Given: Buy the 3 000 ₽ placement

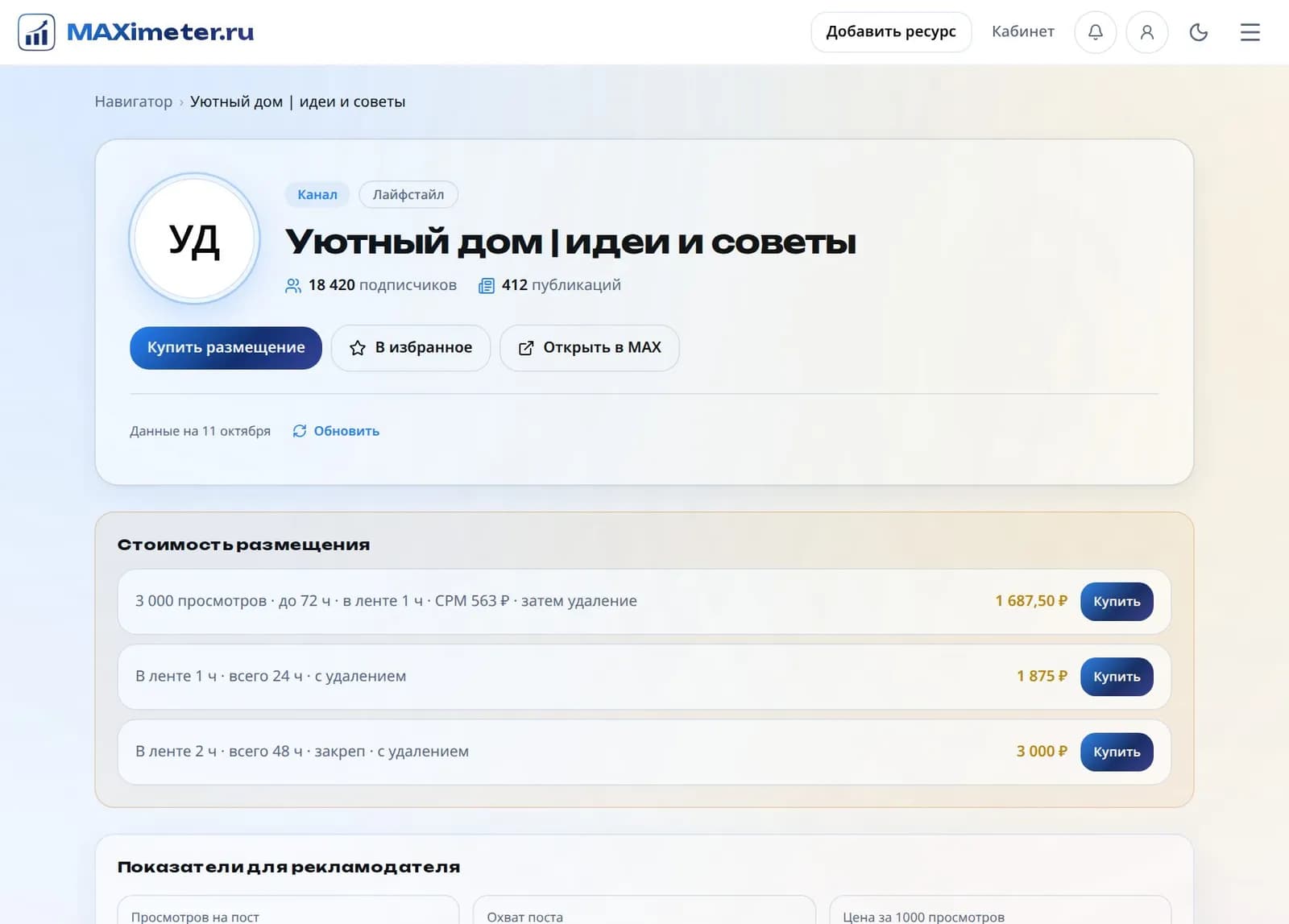Looking at the screenshot, I should click(1117, 752).
